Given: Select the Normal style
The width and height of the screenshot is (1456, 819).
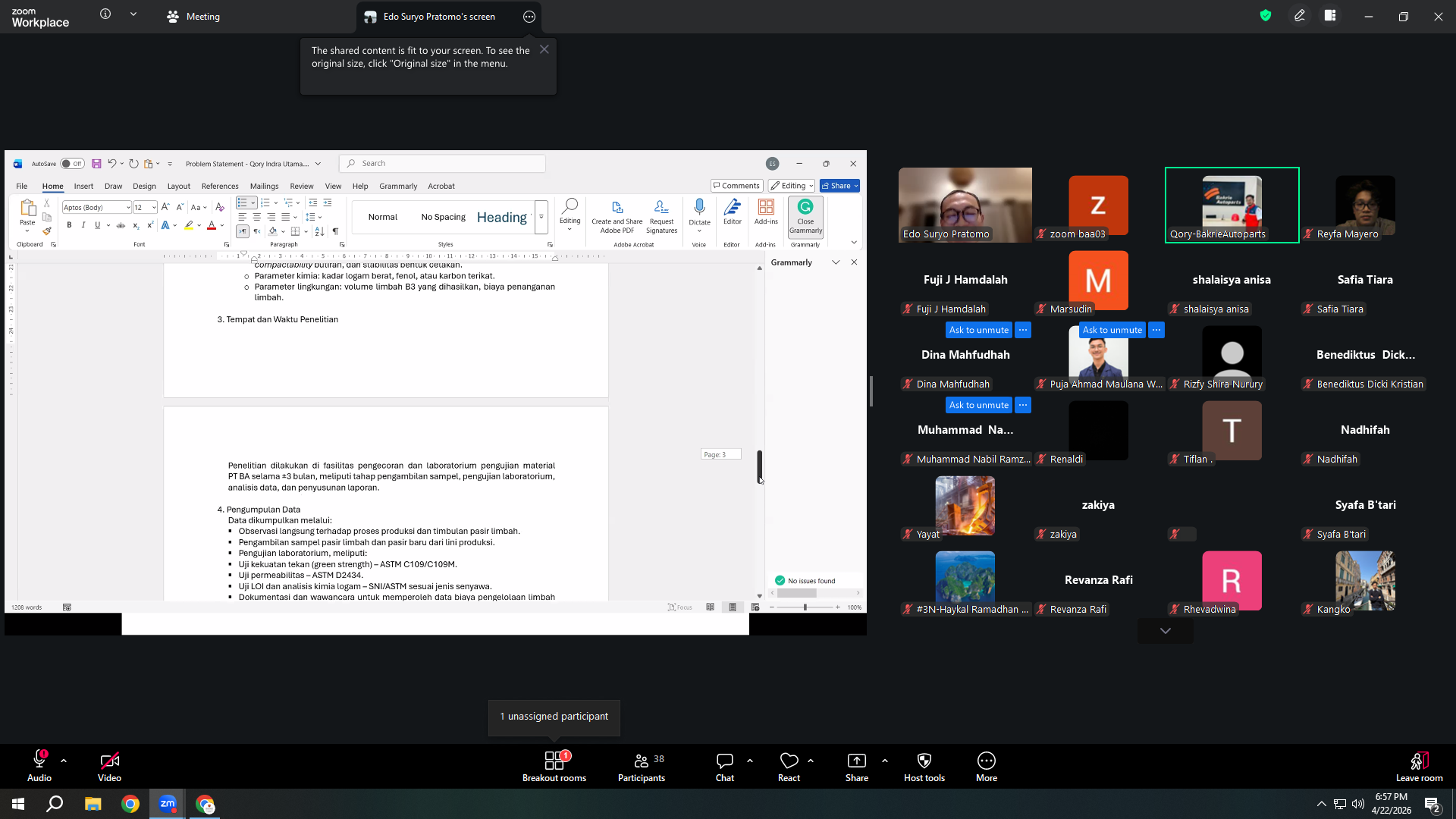Looking at the screenshot, I should (383, 218).
